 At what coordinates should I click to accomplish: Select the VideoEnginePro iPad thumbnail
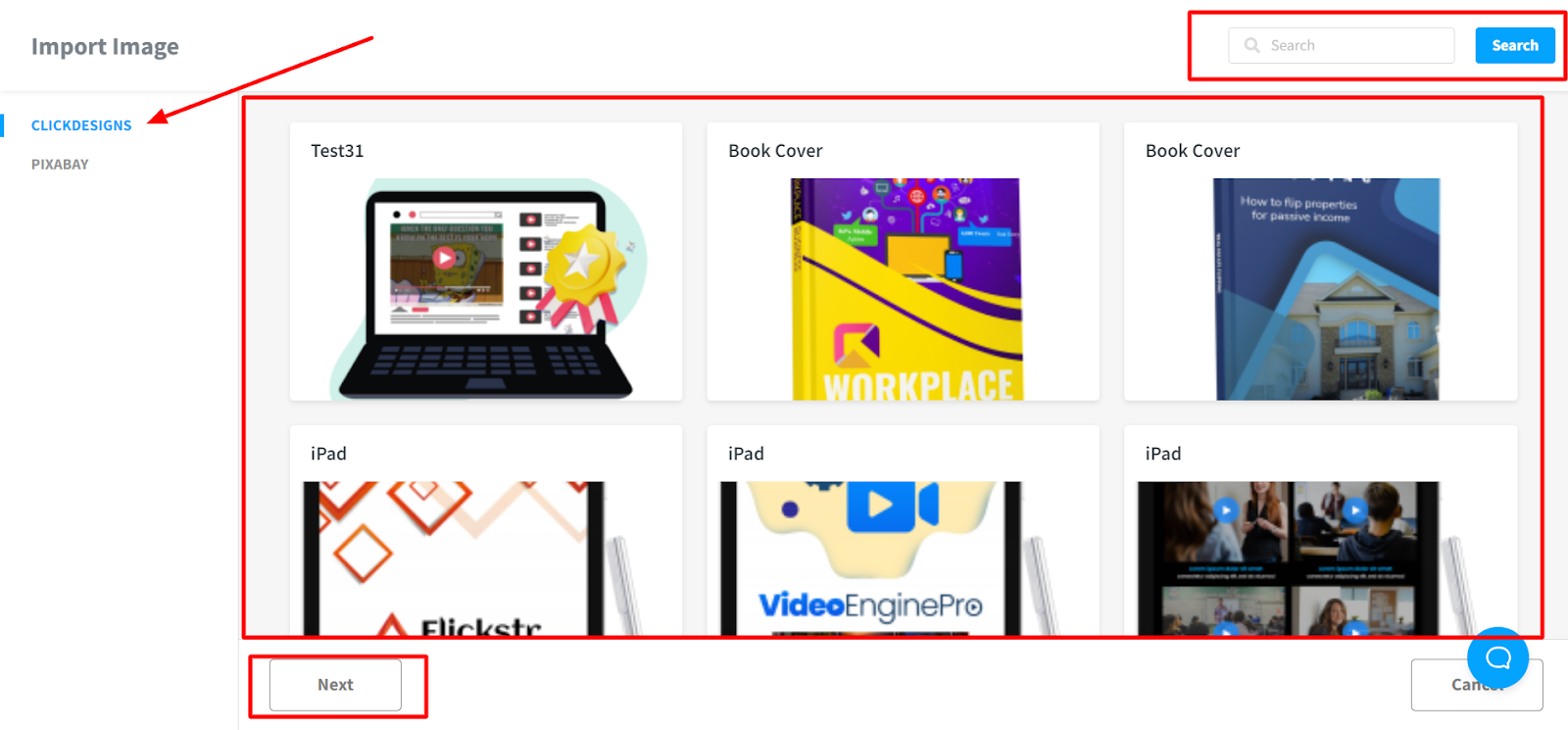tap(887, 559)
